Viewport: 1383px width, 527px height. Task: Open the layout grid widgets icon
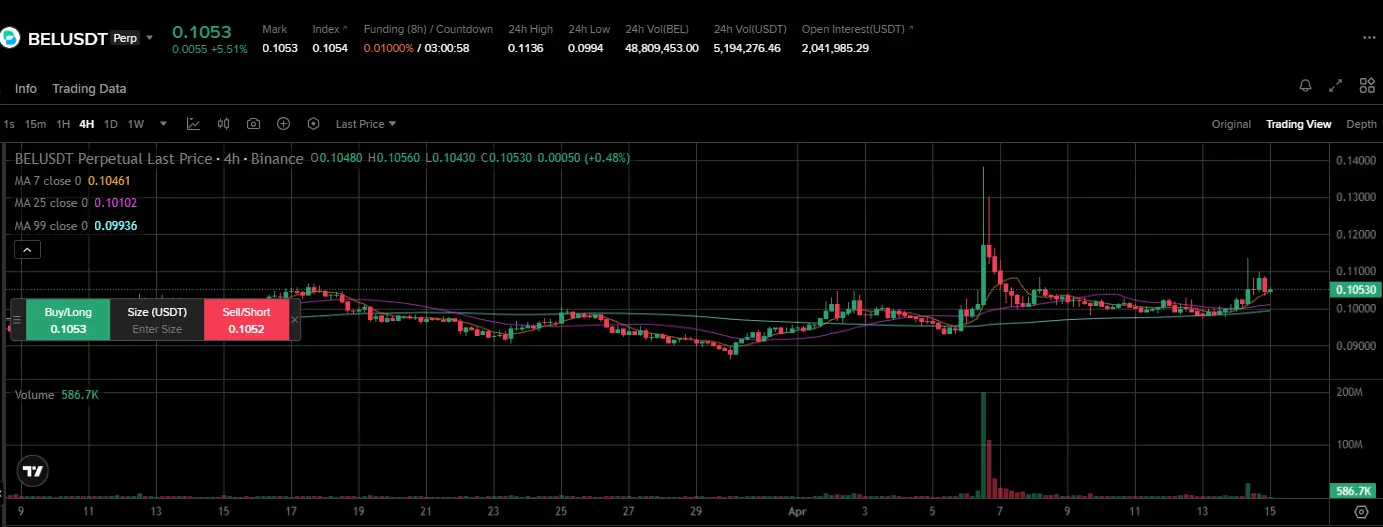[1367, 86]
